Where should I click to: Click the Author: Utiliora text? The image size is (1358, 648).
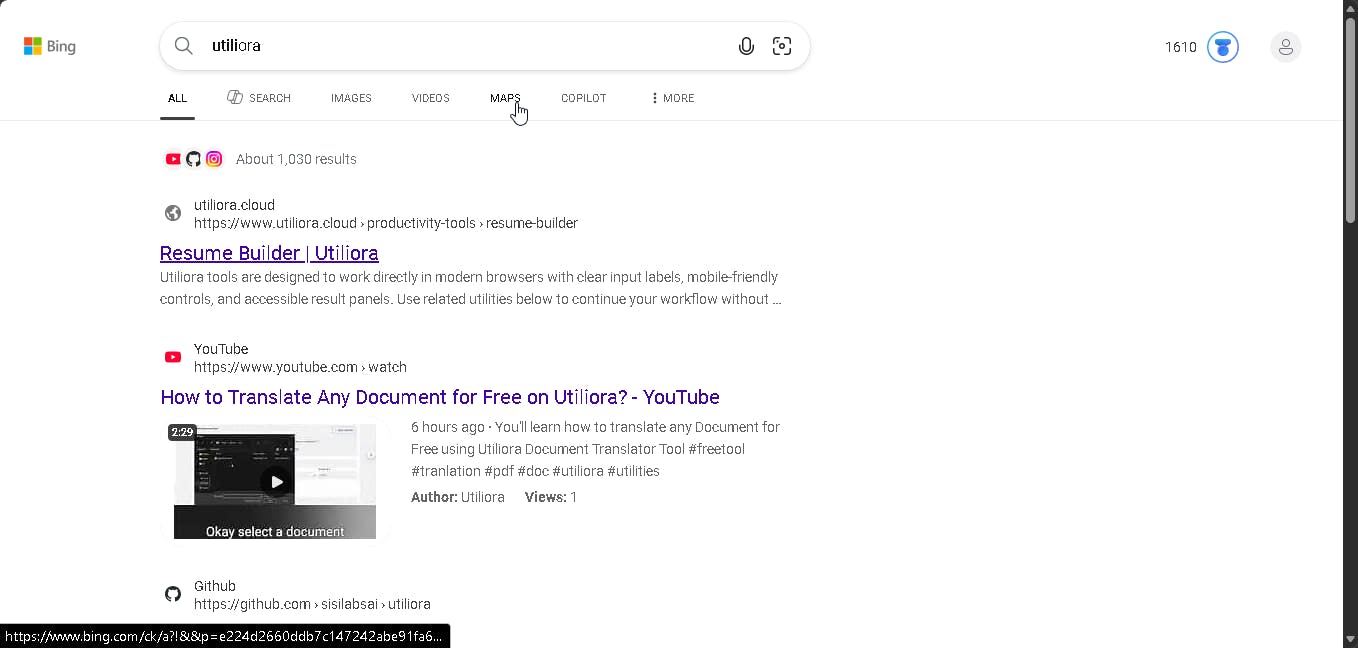click(x=458, y=497)
